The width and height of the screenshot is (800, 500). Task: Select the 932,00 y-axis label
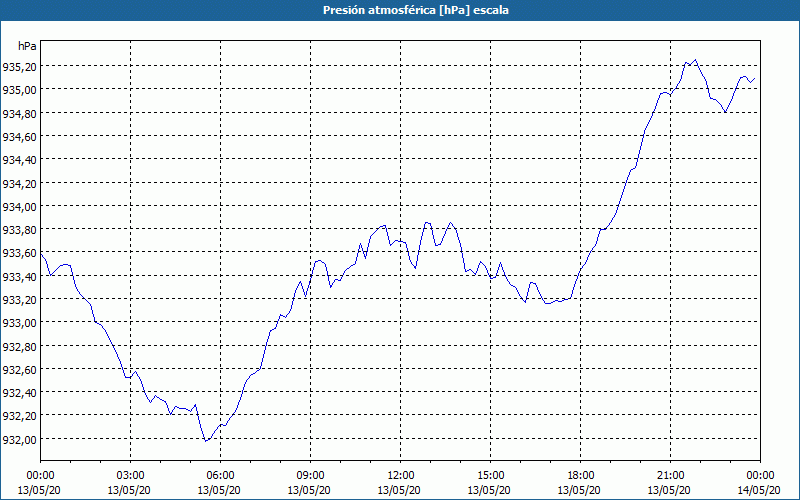(19, 439)
